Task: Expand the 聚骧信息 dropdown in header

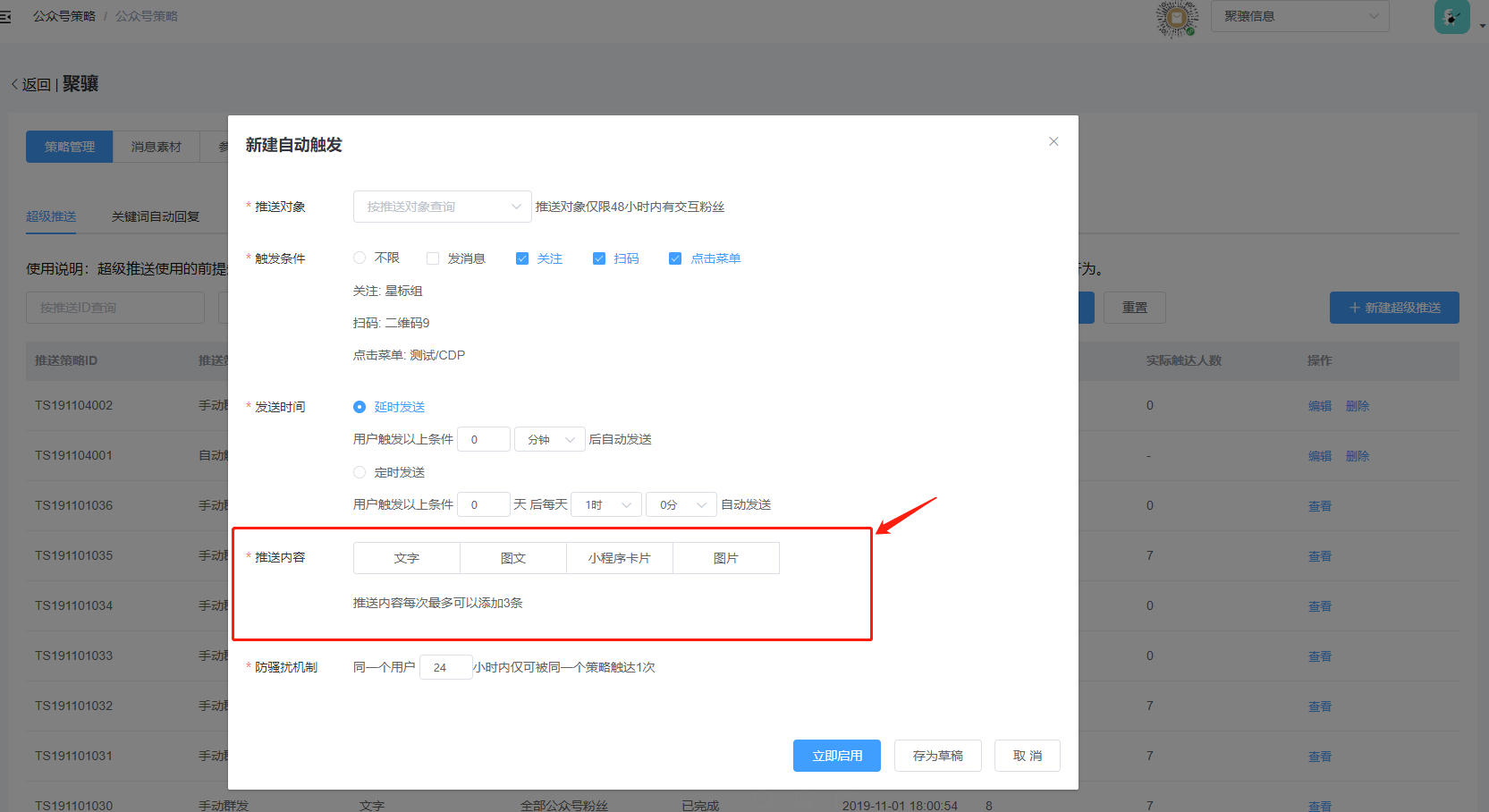Action: point(1299,16)
